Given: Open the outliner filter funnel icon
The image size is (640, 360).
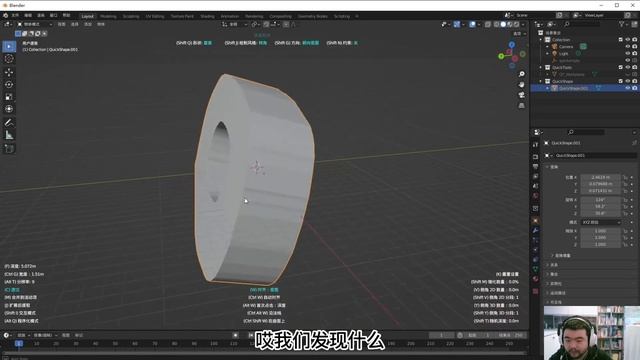Looking at the screenshot, I should point(622,24).
